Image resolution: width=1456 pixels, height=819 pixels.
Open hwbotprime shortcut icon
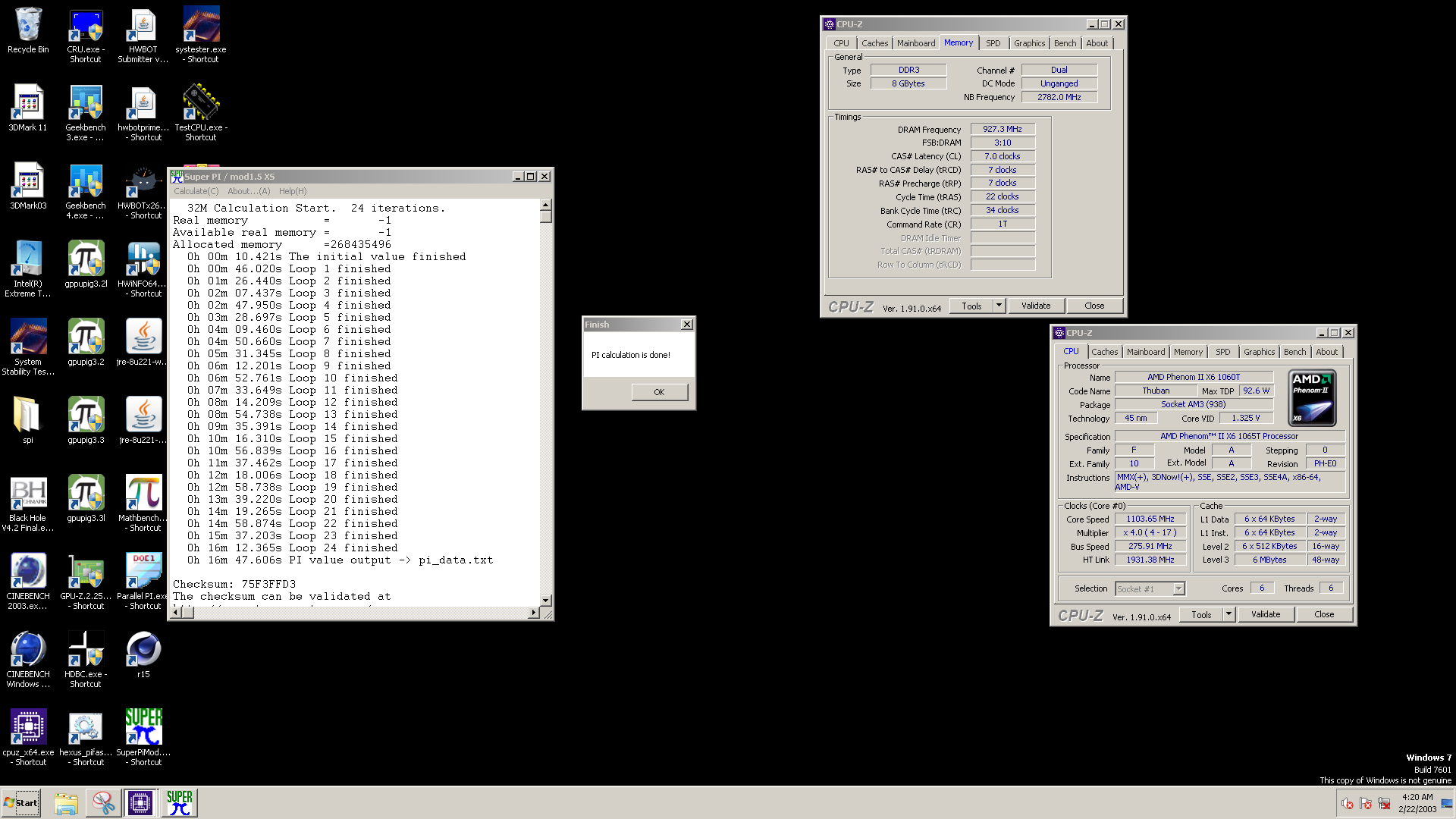tap(143, 113)
